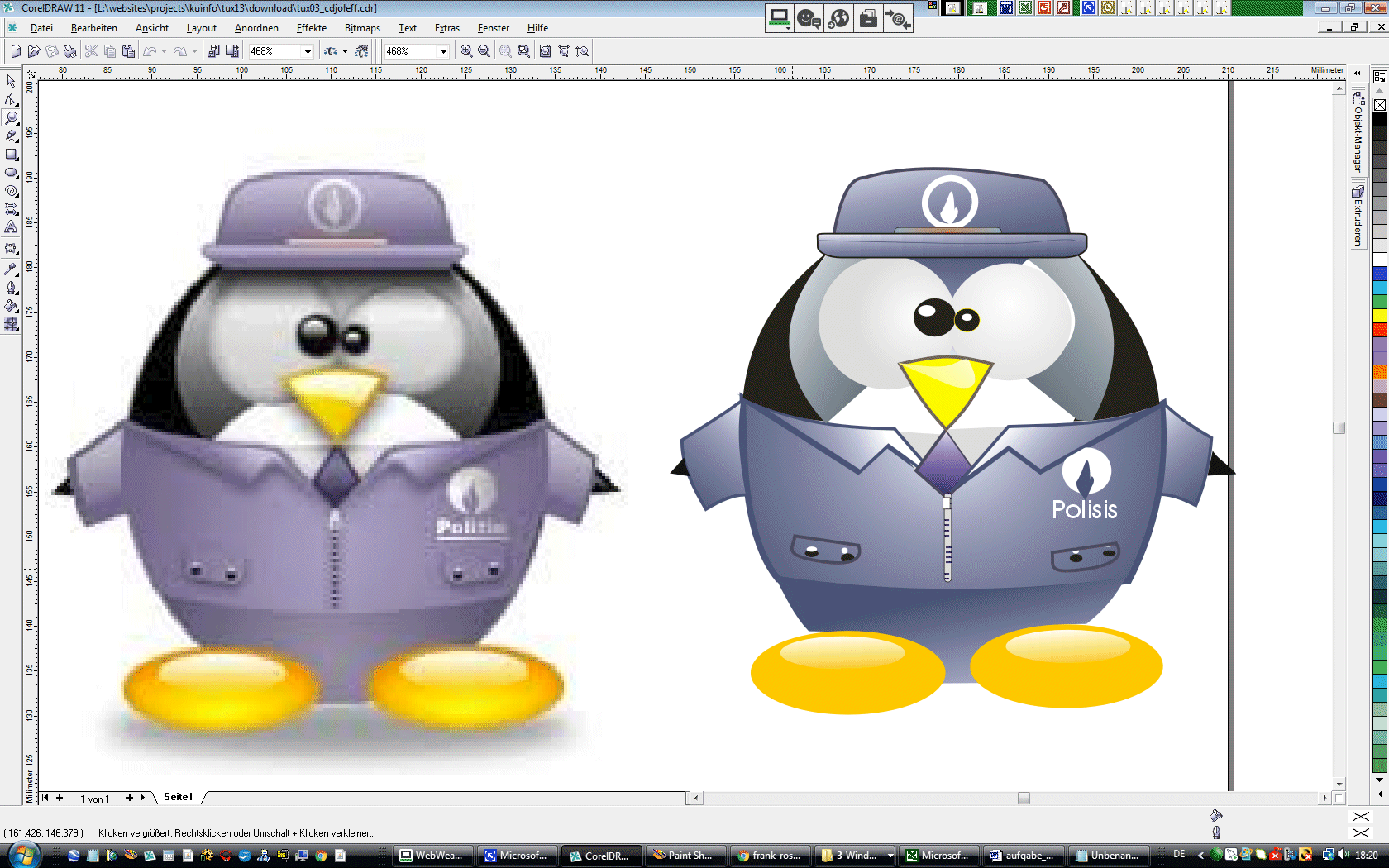1389x868 pixels.
Task: Switch to the Paint Sh... taskbar window
Action: click(x=686, y=856)
